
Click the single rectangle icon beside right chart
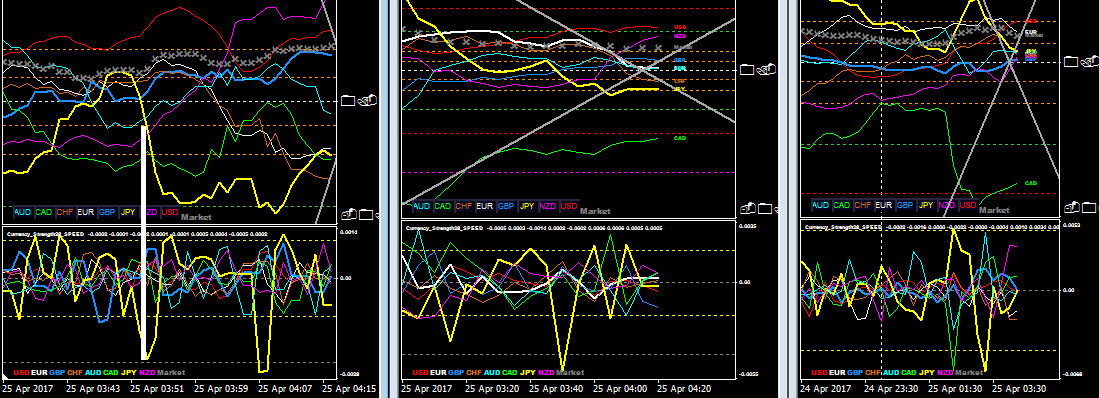1070,62
